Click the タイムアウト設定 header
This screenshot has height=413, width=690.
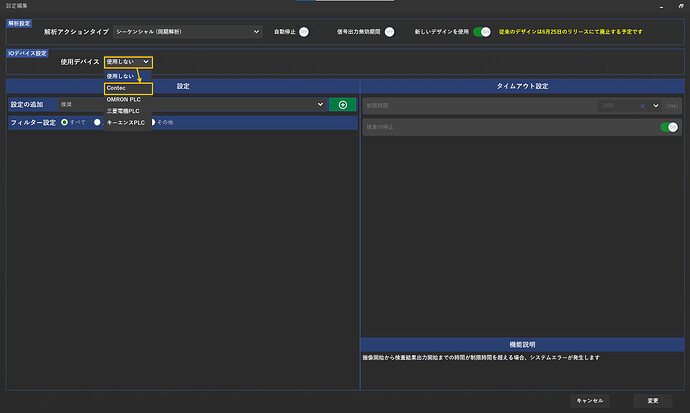tap(522, 86)
